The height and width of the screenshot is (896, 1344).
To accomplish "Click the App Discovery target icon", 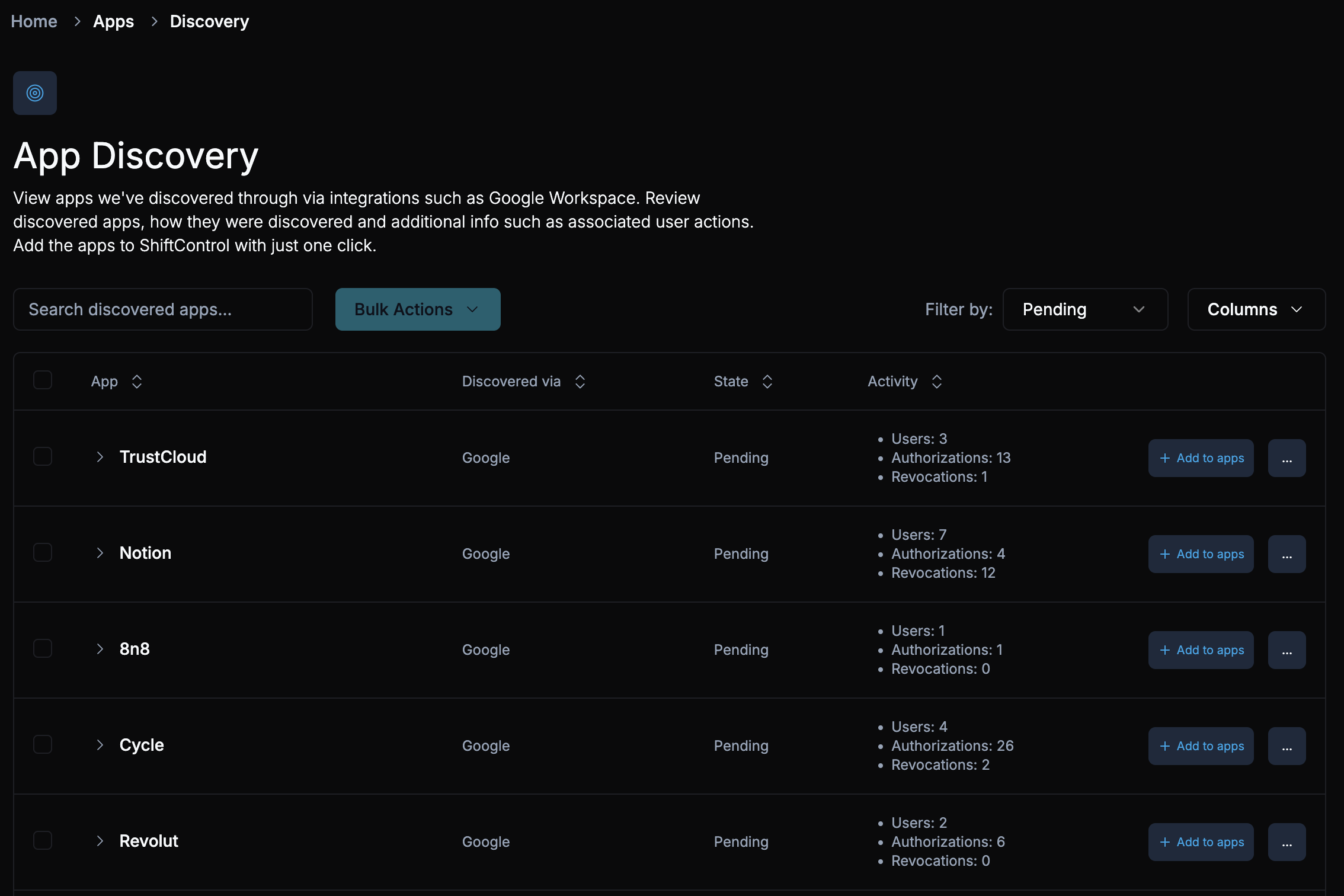I will click(34, 92).
